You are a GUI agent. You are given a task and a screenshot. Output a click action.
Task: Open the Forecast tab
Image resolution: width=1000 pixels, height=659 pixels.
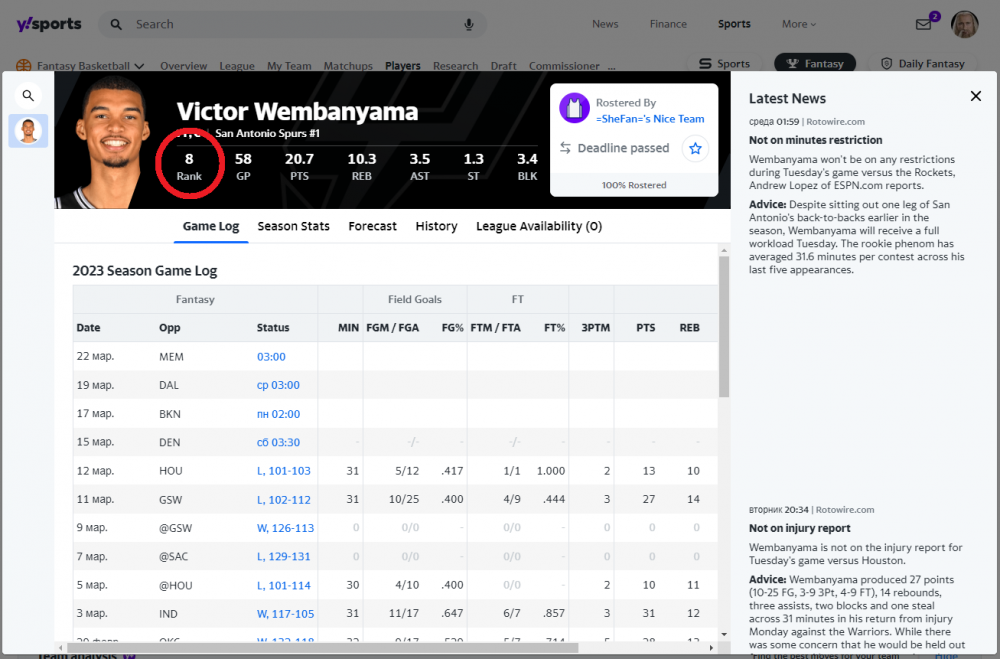point(372,226)
